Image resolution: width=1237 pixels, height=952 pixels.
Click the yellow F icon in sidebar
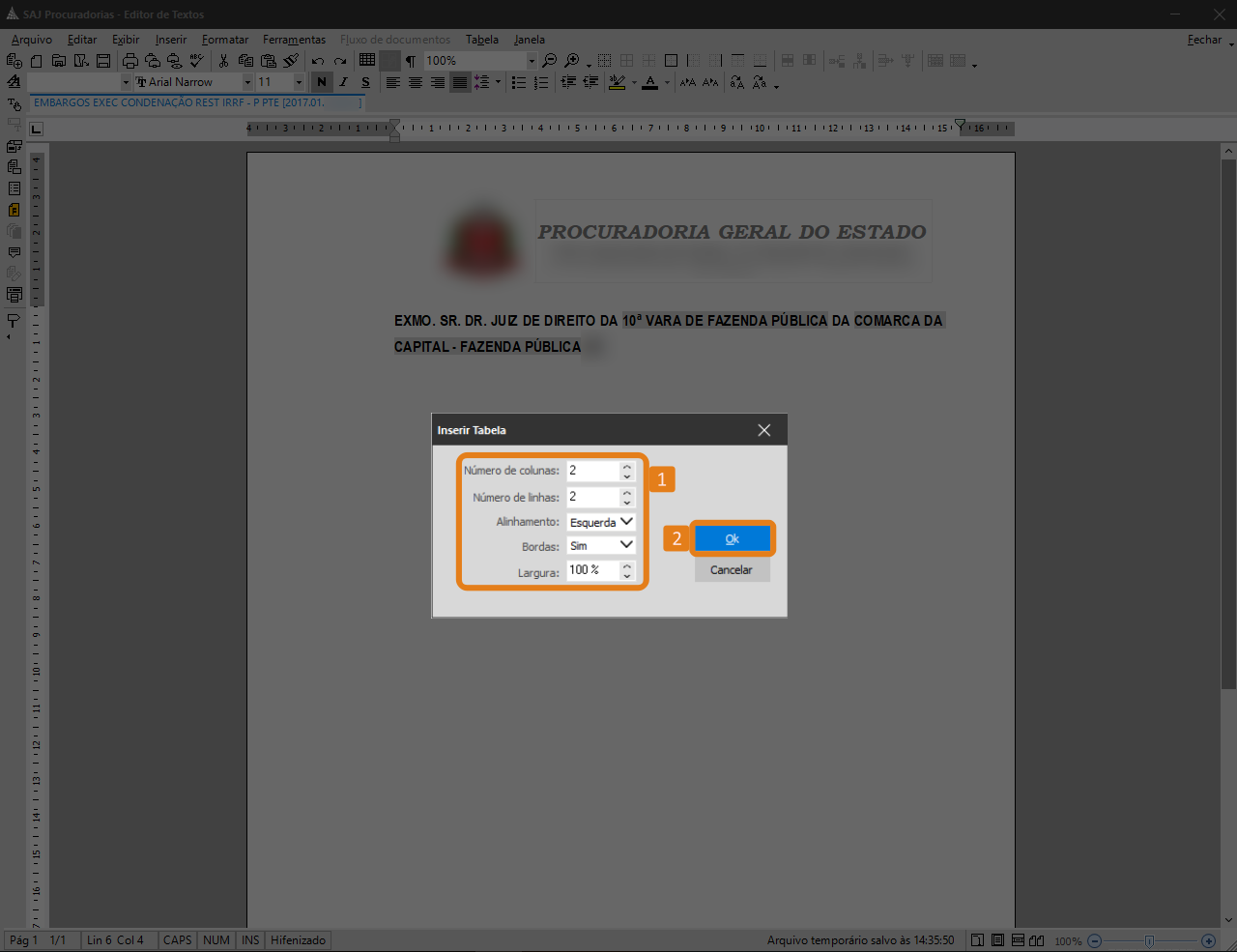[14, 210]
